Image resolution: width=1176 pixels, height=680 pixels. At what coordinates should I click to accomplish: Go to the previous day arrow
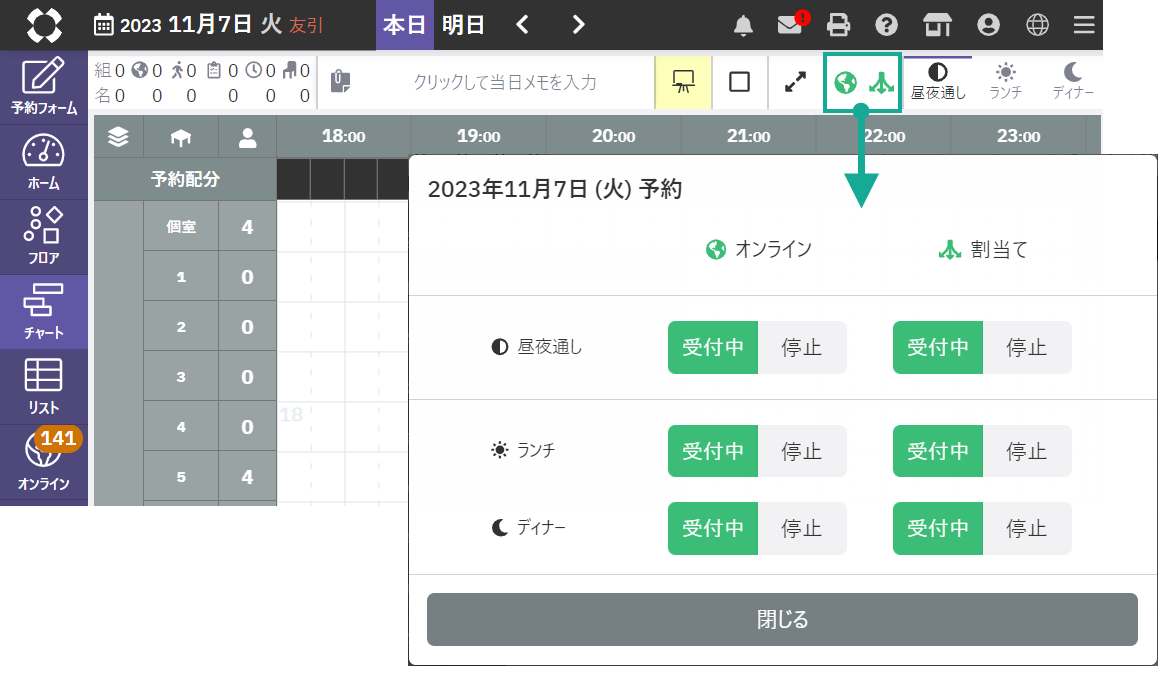(522, 25)
